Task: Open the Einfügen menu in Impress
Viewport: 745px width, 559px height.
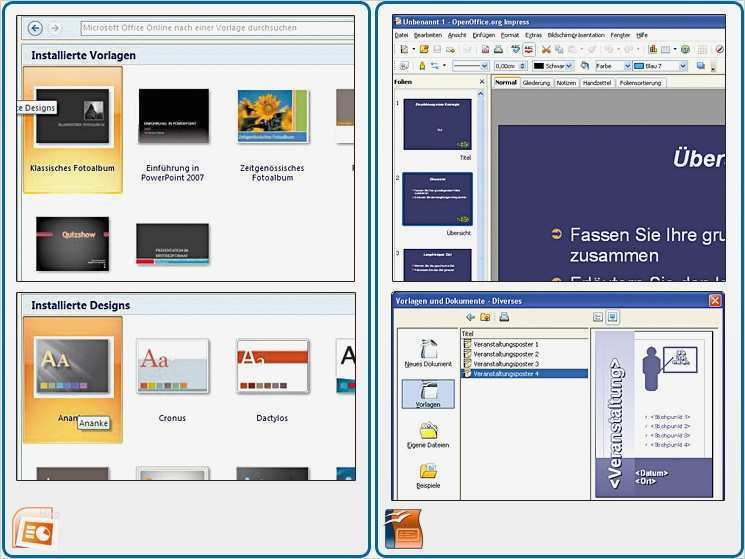Action: (483, 35)
